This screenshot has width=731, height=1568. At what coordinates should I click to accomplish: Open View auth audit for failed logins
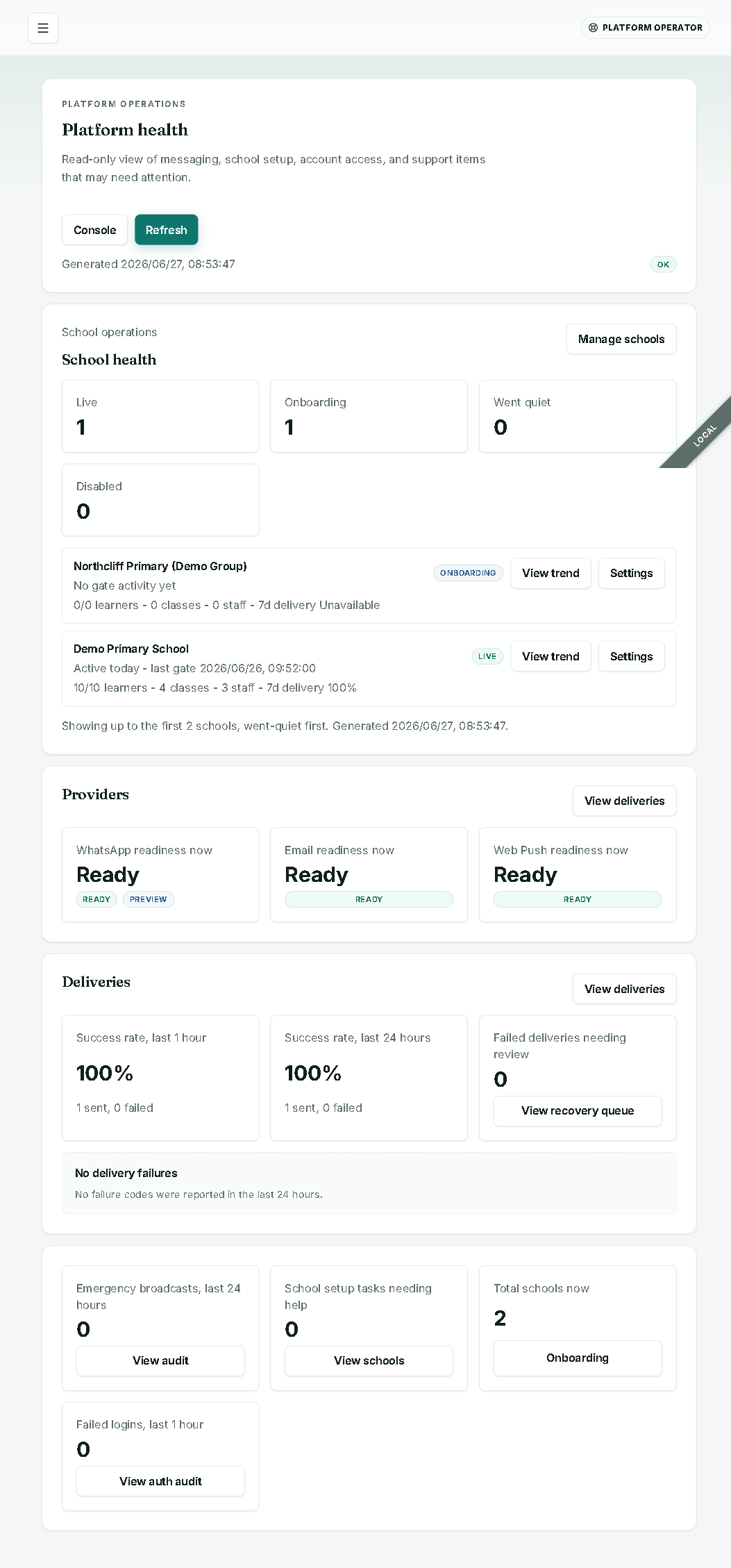[x=160, y=1481]
